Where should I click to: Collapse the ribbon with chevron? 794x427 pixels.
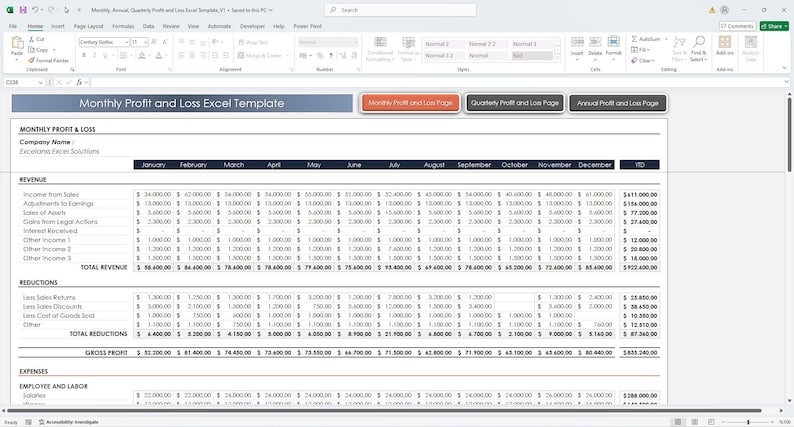[x=784, y=68]
